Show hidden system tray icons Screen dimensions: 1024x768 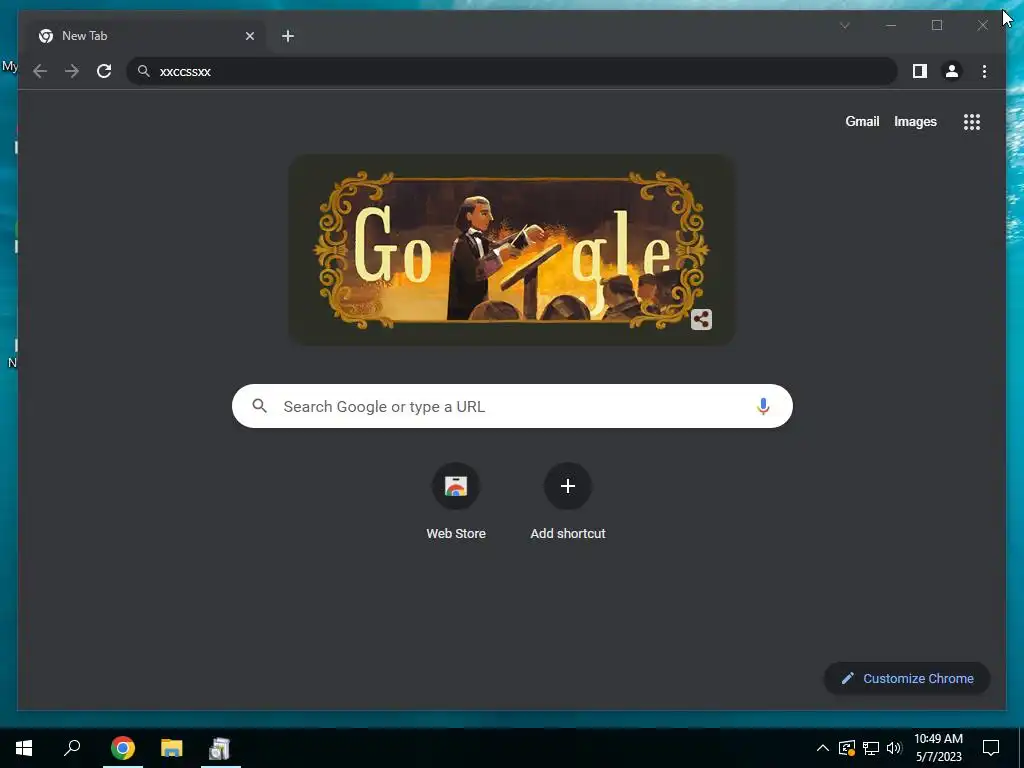click(823, 748)
